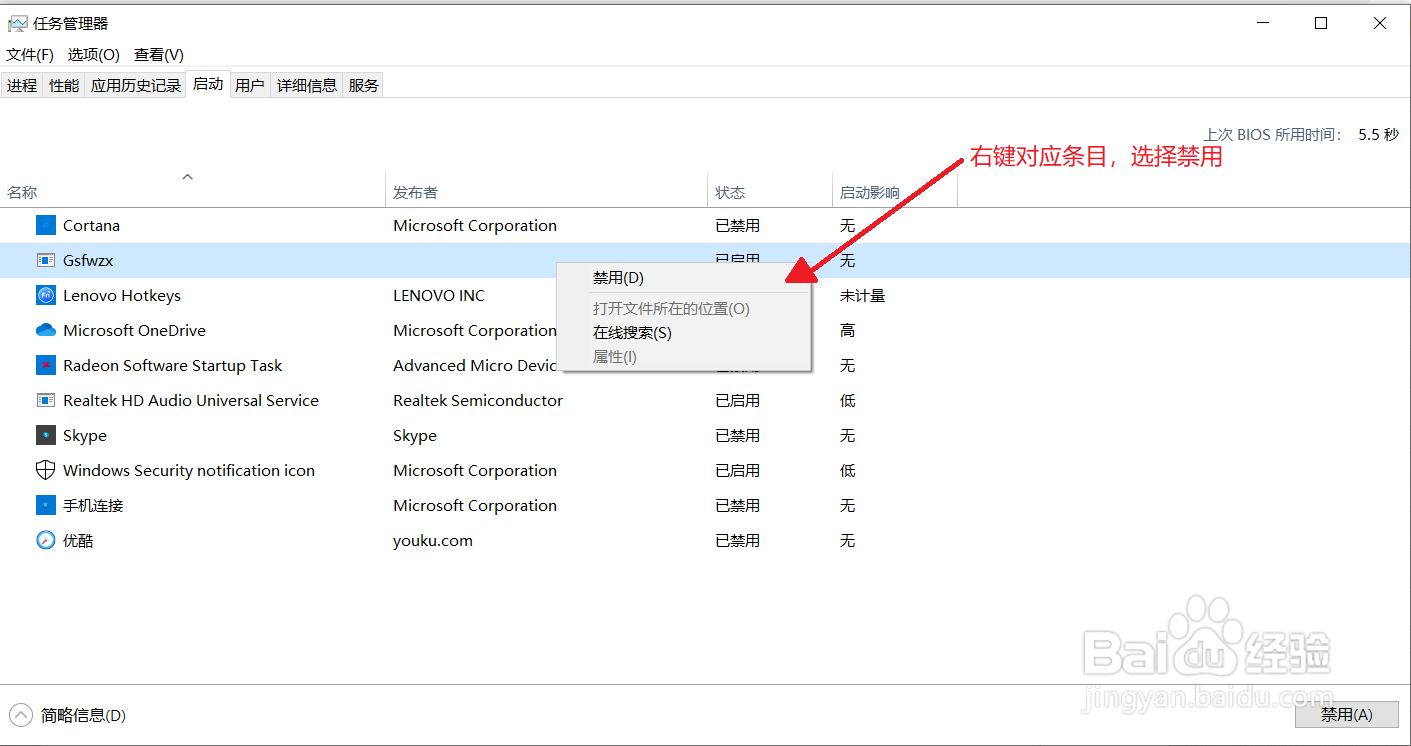Click Realtek's 已启用 status cell
Screen dimensions: 1411x746
point(737,400)
